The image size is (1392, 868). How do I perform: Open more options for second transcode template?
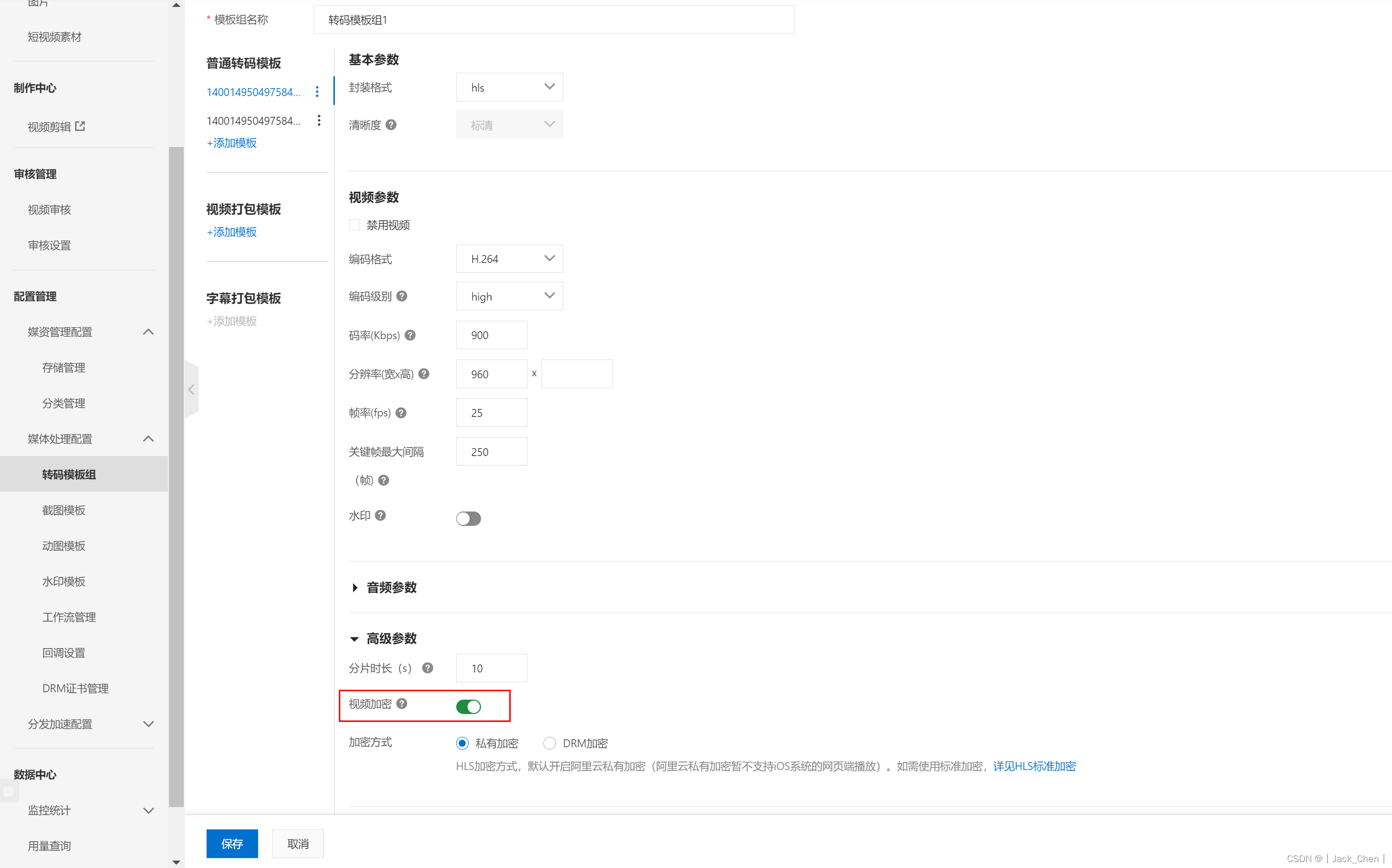(319, 120)
